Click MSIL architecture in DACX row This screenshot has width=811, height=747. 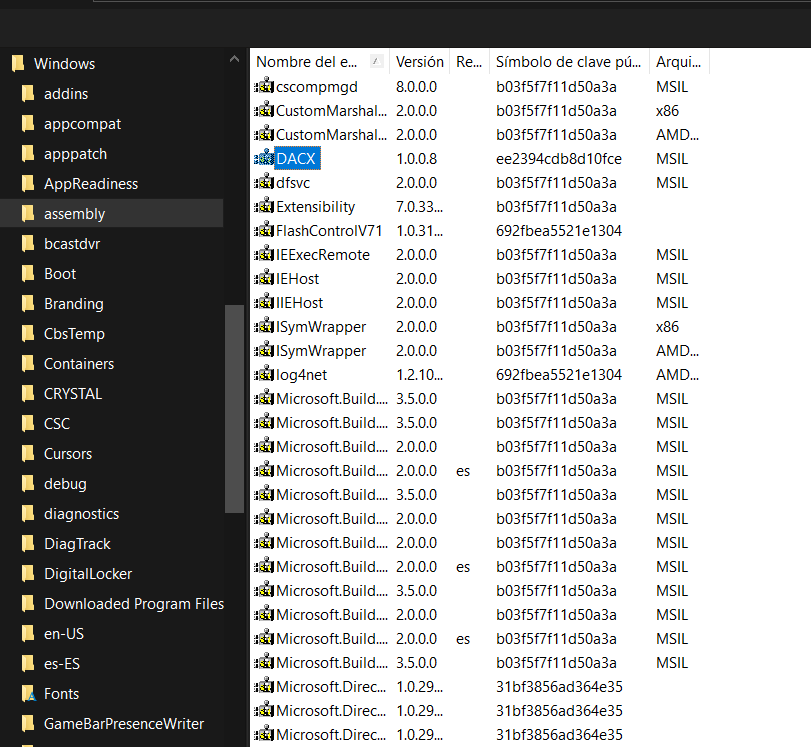[672, 158]
